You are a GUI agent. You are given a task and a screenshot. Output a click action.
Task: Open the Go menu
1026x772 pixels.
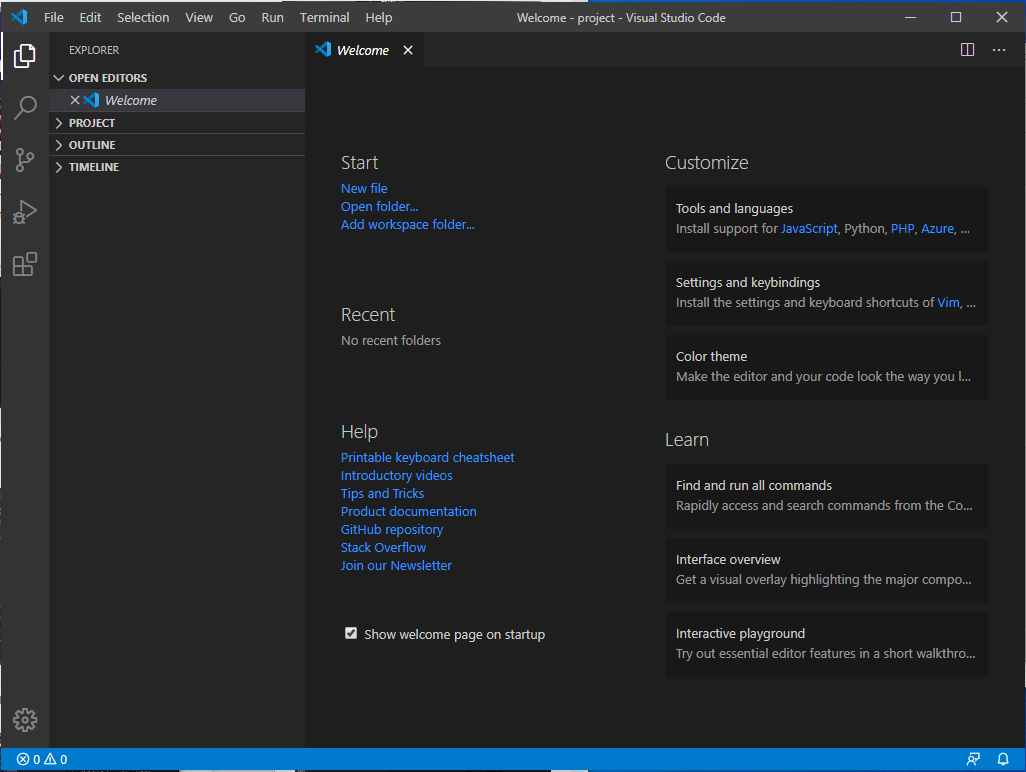[x=237, y=18]
